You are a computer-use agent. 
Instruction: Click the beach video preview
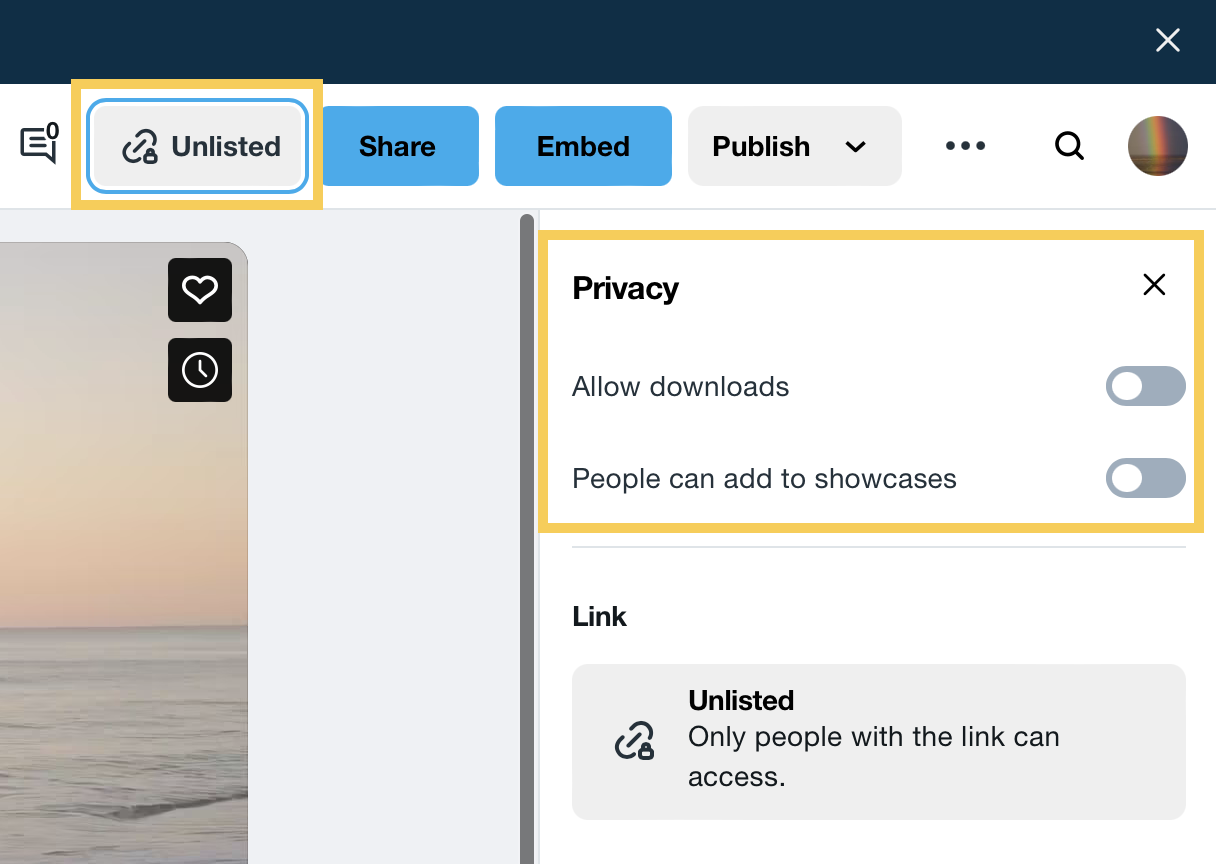click(124, 553)
